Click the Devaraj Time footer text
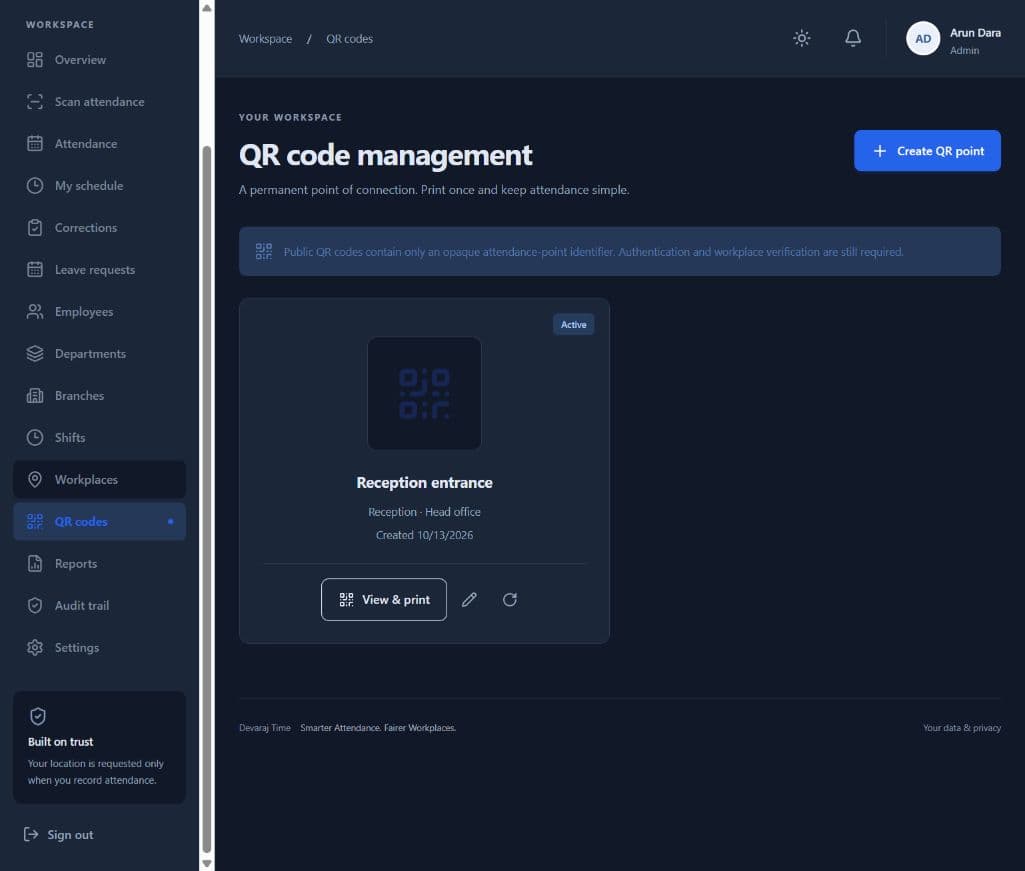Viewport: 1025px width, 871px height. point(265,728)
